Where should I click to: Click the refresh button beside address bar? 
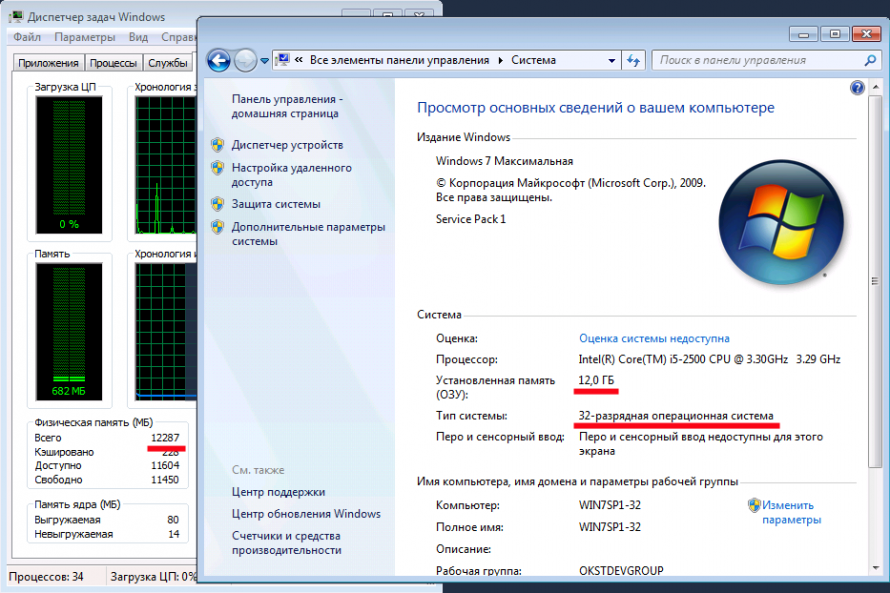coord(632,60)
